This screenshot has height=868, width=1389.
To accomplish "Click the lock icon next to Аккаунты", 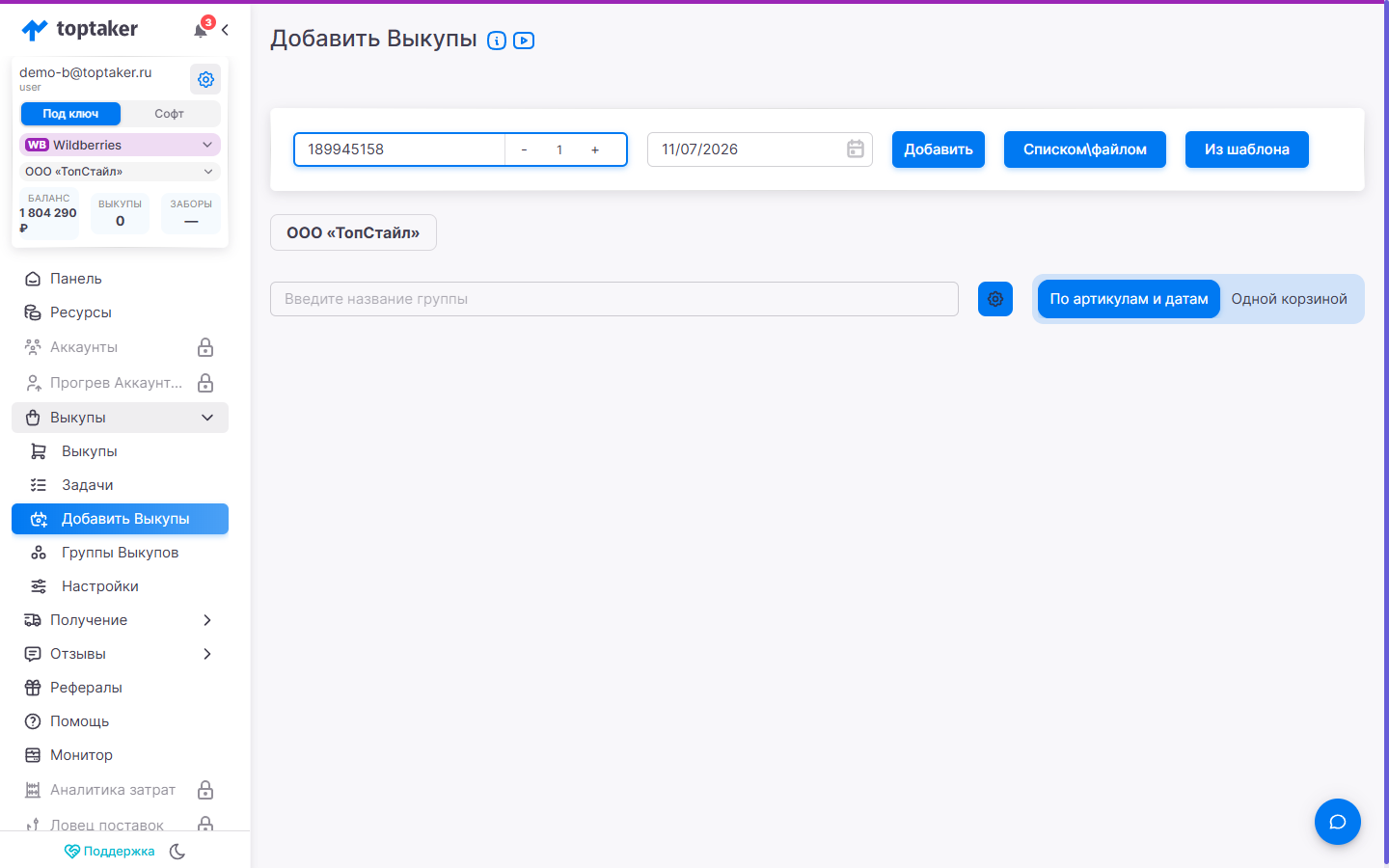I will click(205, 347).
